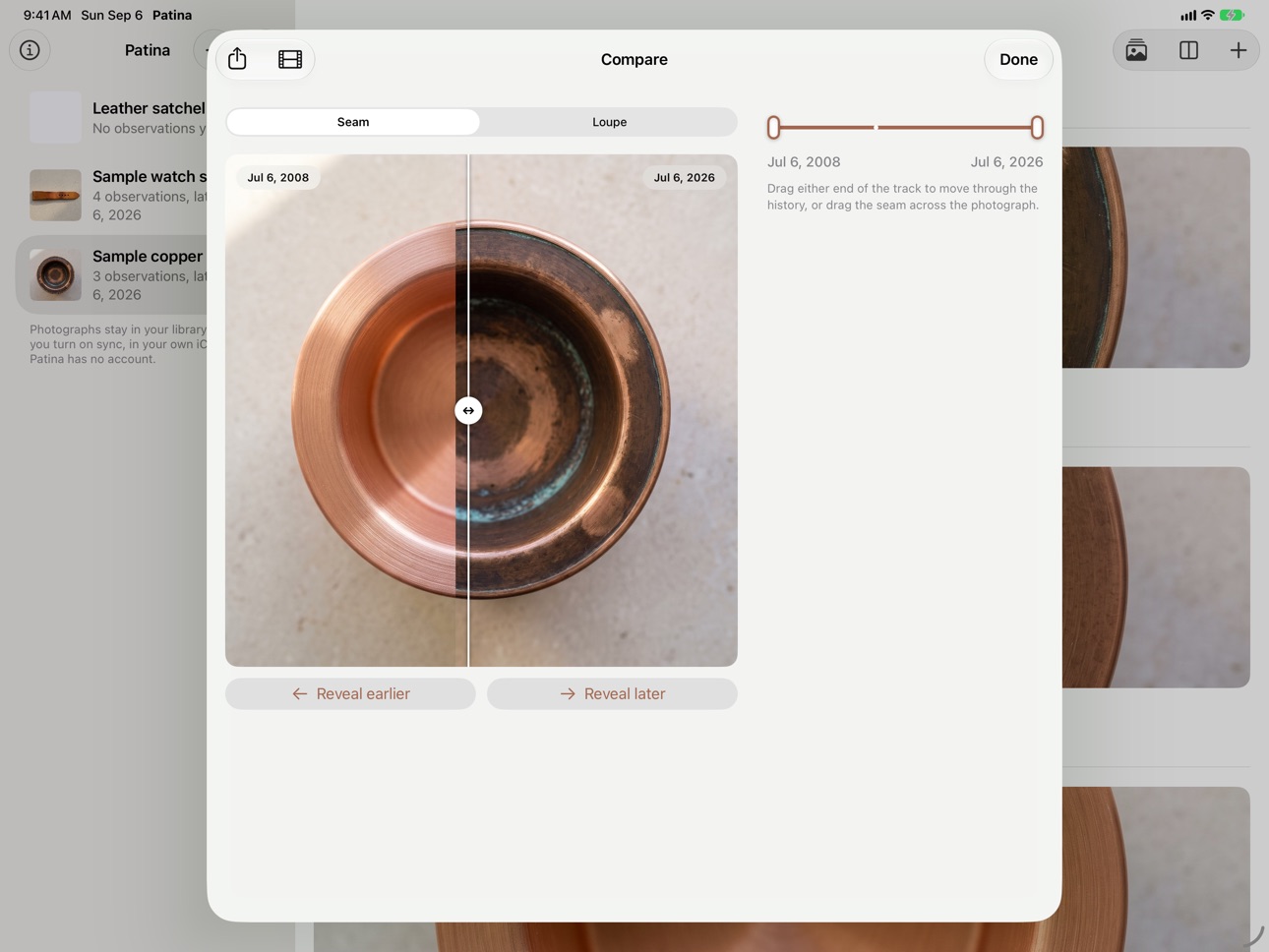Click the right handle of history track

(1037, 127)
